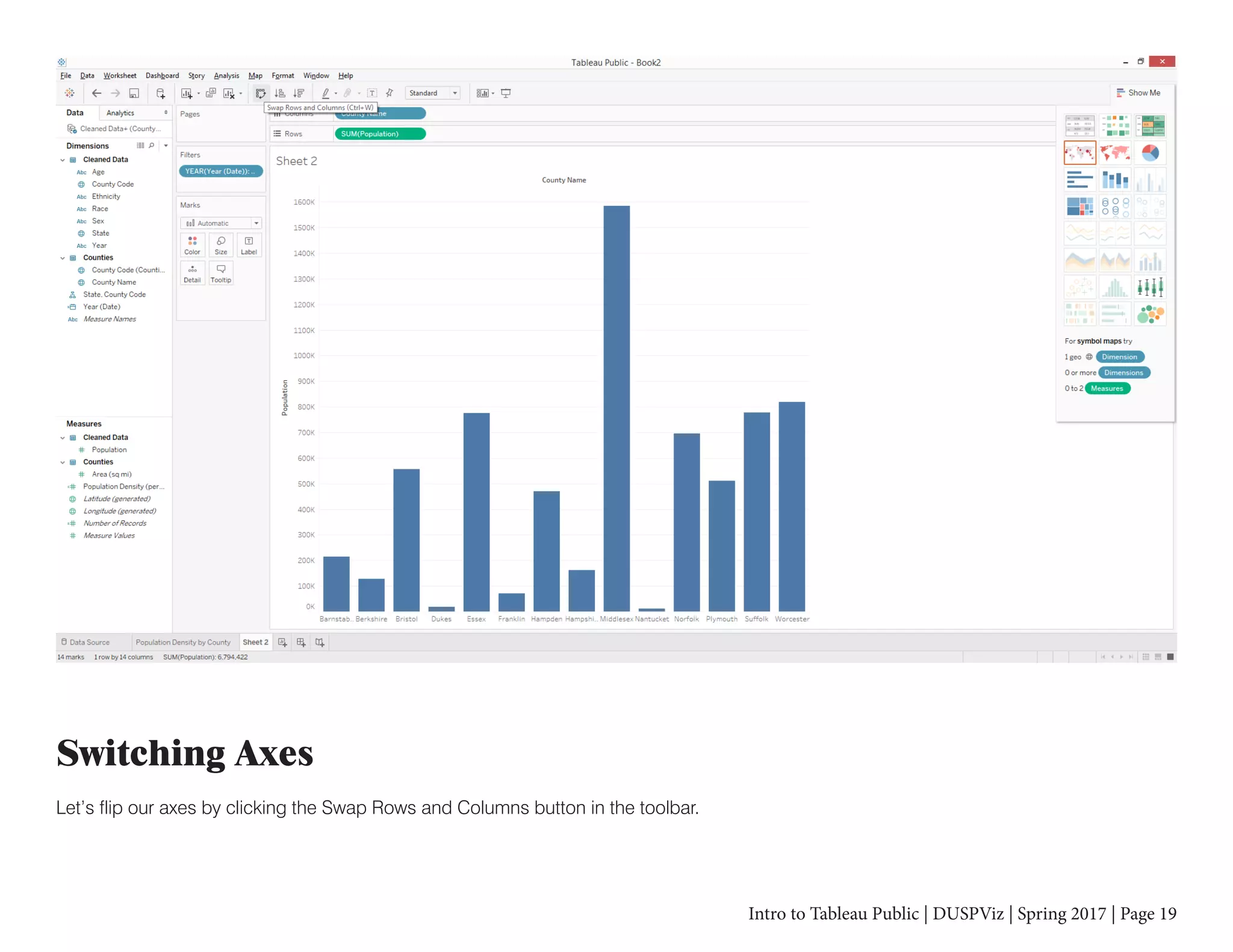This screenshot has width=1233, height=952.
Task: Click the New Story tab icon at bottom
Action: [x=320, y=643]
